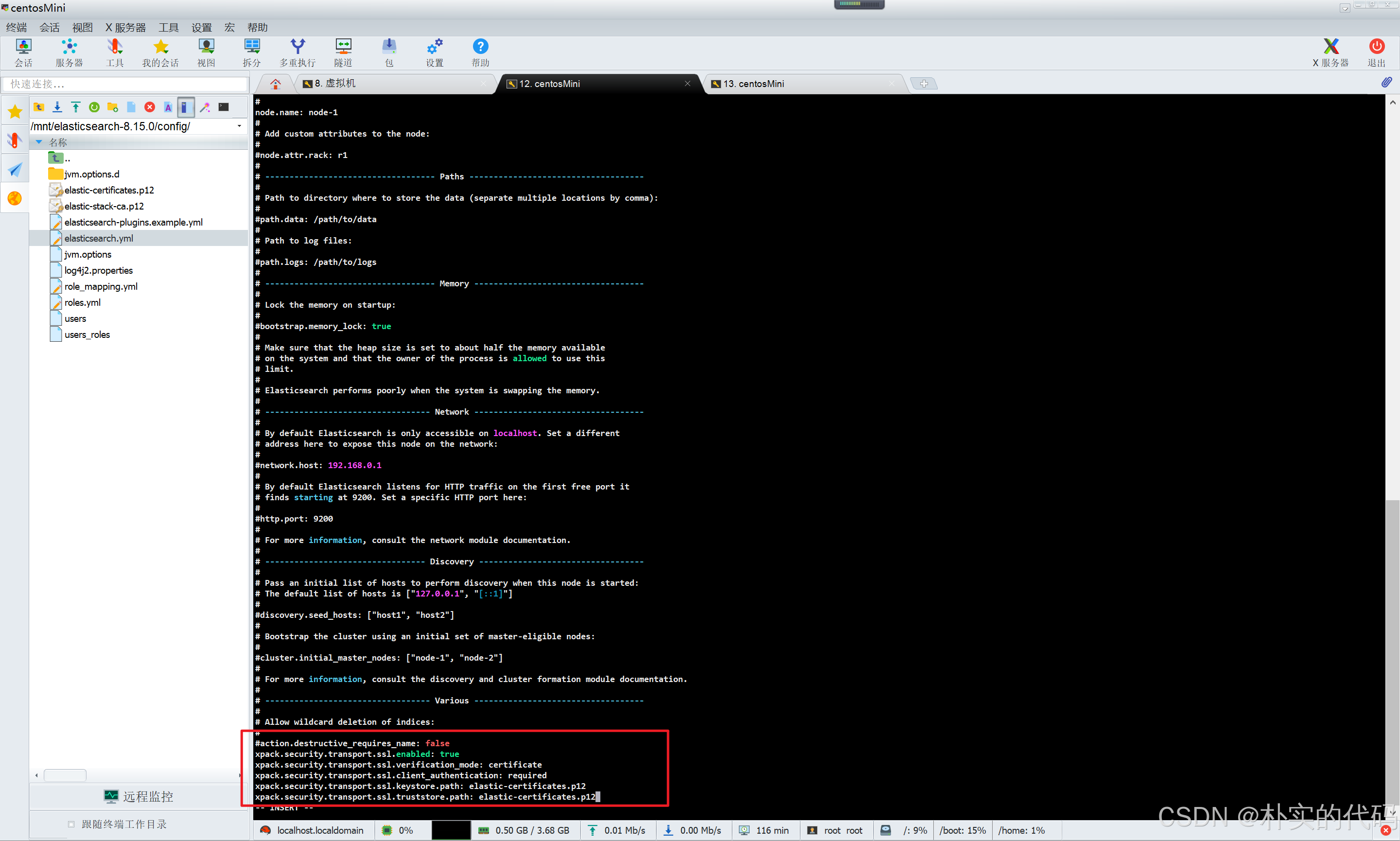This screenshot has width=1400, height=841.
Task: Click the SFTP download arrow icon
Action: click(x=57, y=107)
